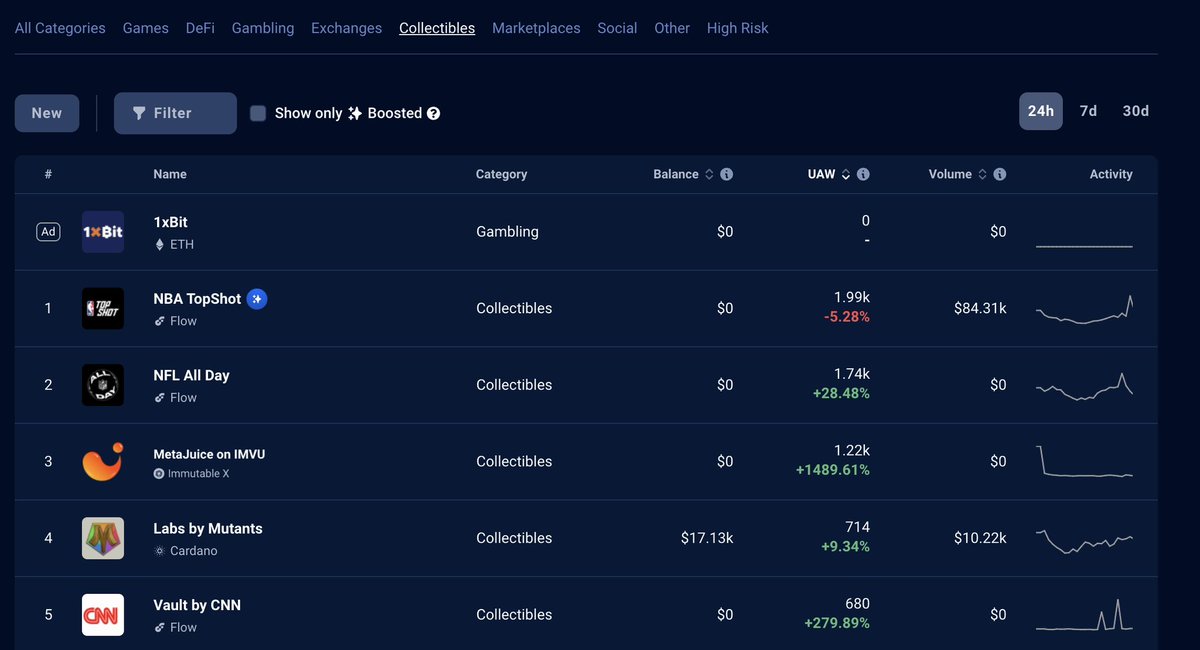Click the Activity column header
The image size is (1200, 650).
click(1111, 174)
